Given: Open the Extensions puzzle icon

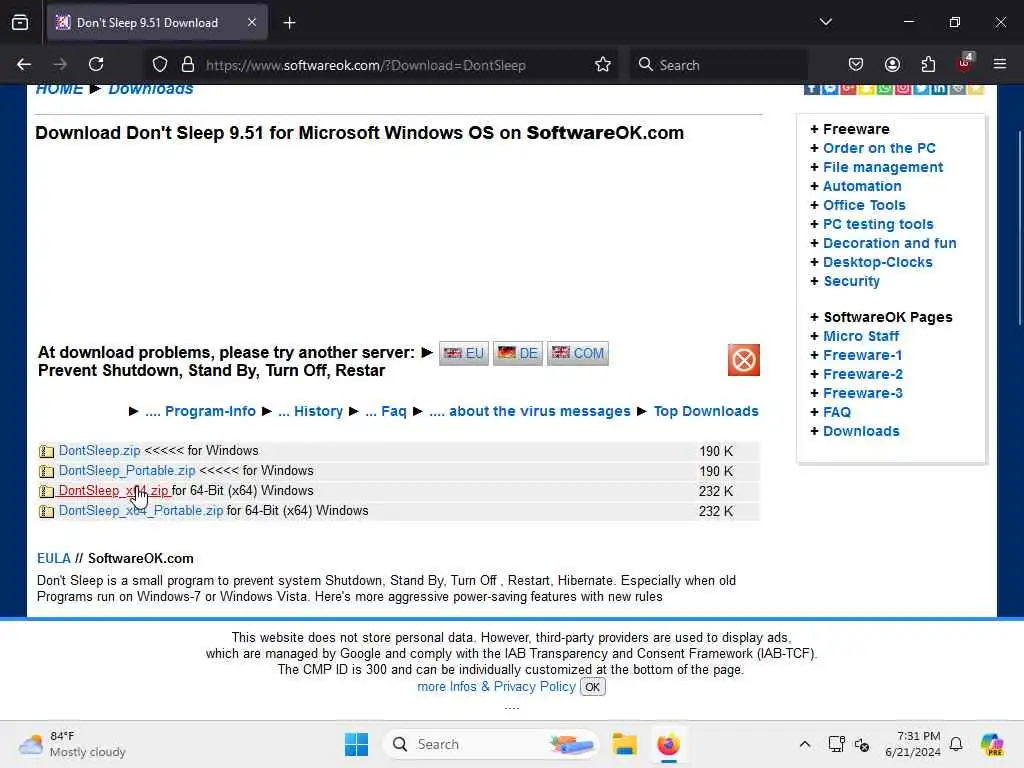Looking at the screenshot, I should pyautogui.click(x=928, y=64).
